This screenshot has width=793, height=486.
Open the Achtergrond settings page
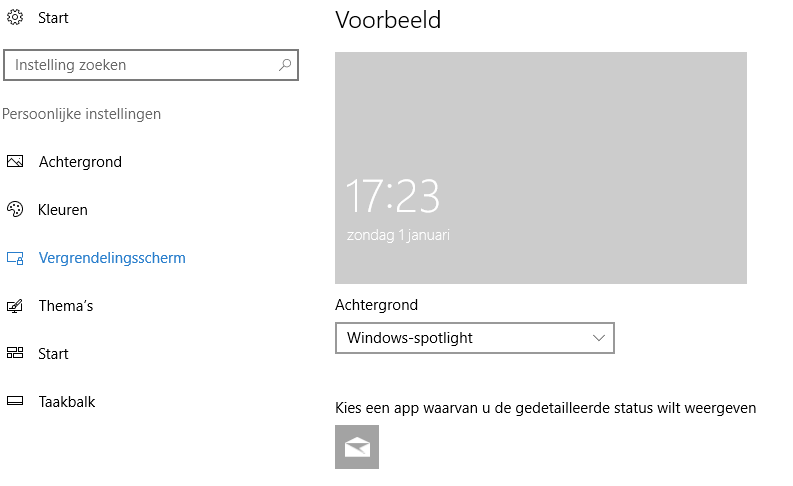tap(80, 162)
